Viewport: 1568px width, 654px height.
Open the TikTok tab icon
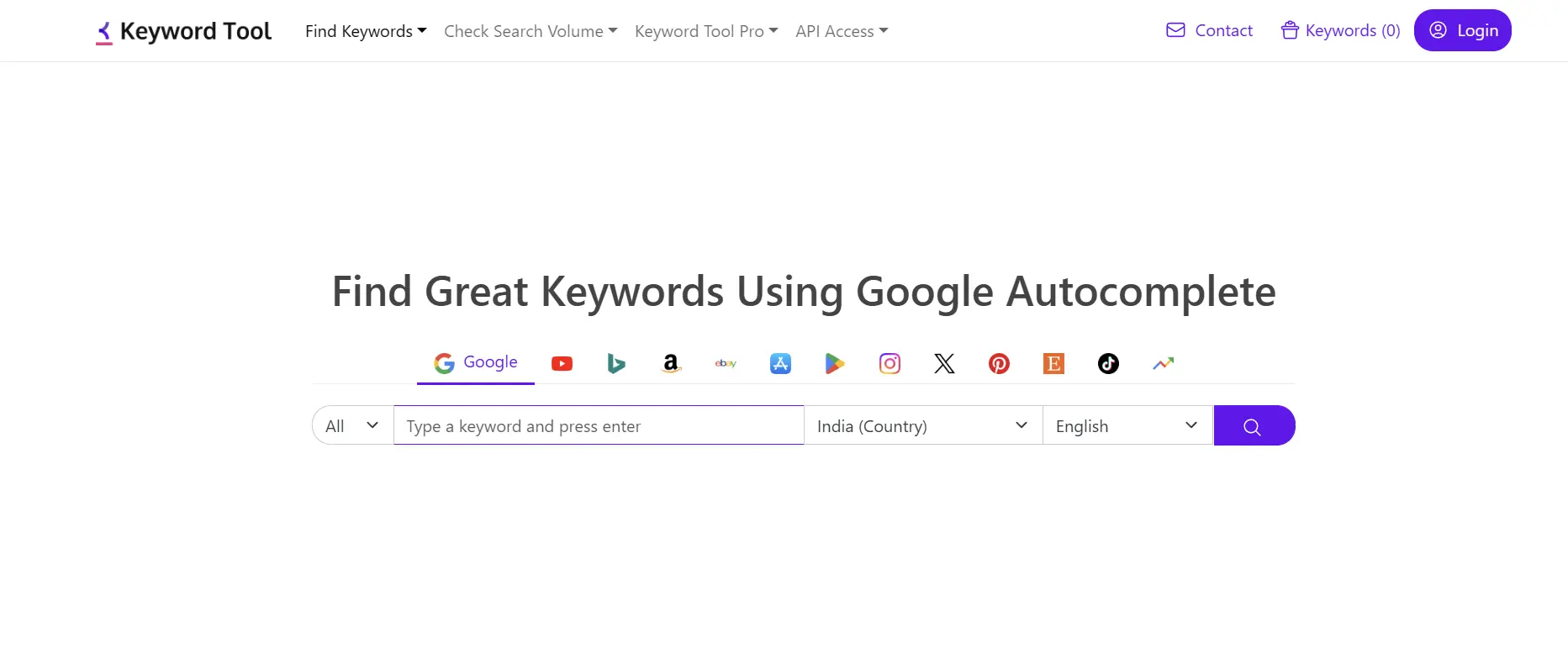coord(1108,363)
